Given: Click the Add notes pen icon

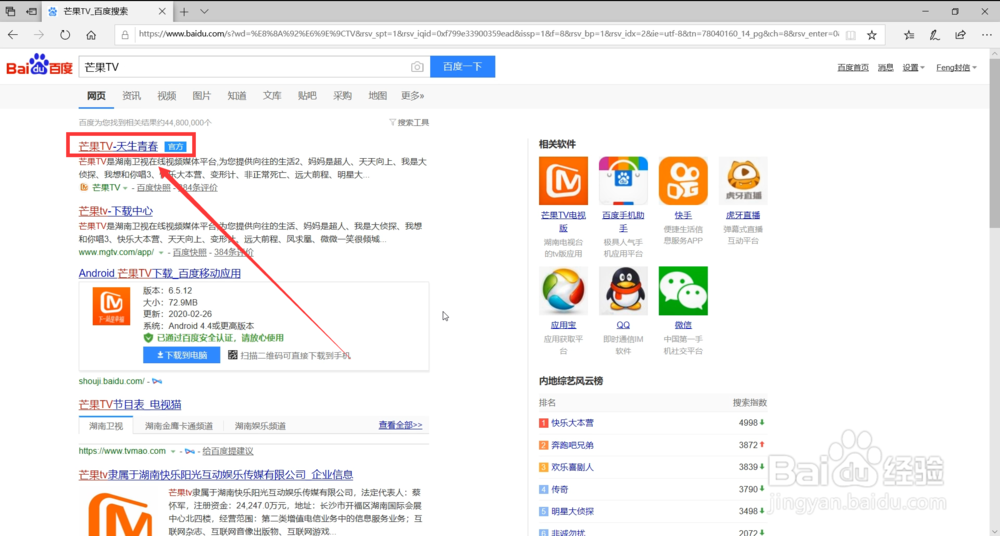Looking at the screenshot, I should 934,35.
